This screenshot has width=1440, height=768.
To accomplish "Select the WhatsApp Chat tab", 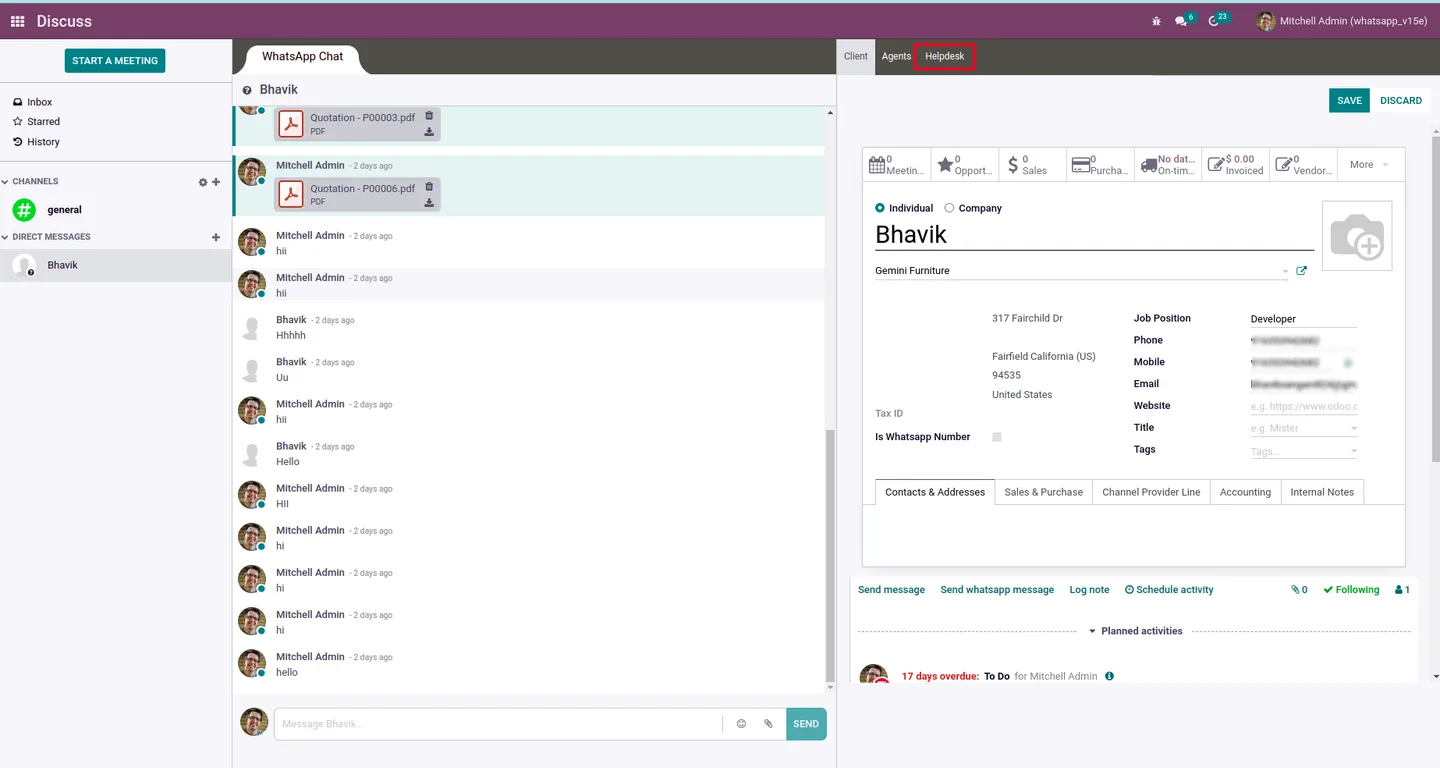I will click(x=302, y=57).
